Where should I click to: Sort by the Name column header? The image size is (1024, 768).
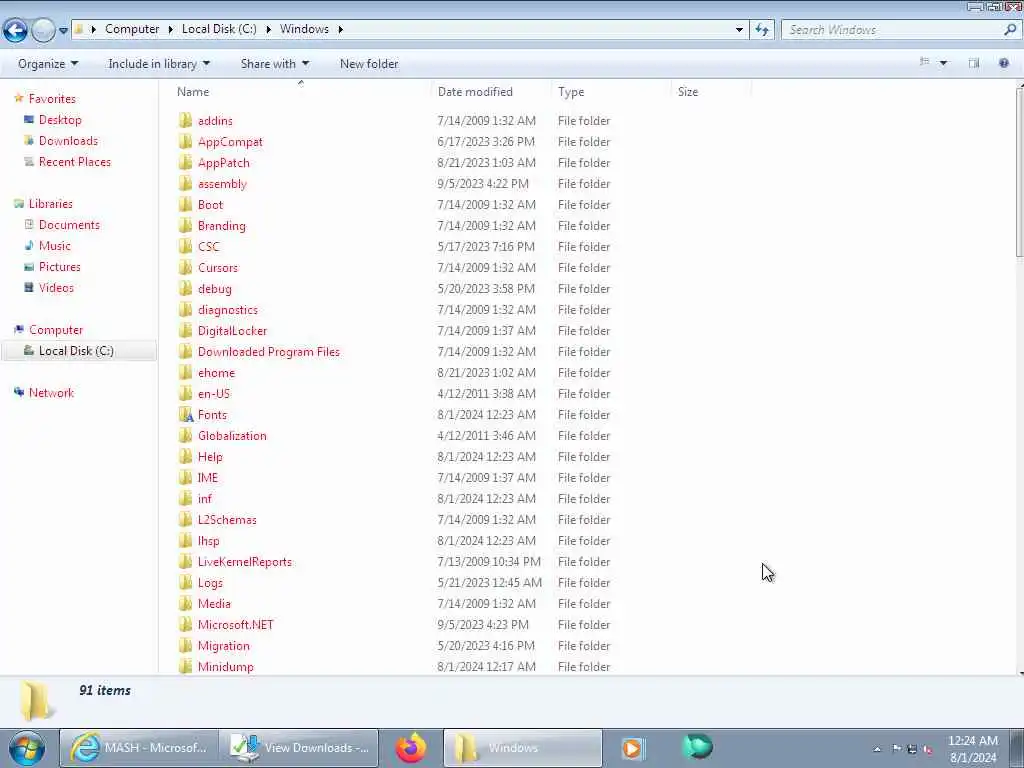193,92
